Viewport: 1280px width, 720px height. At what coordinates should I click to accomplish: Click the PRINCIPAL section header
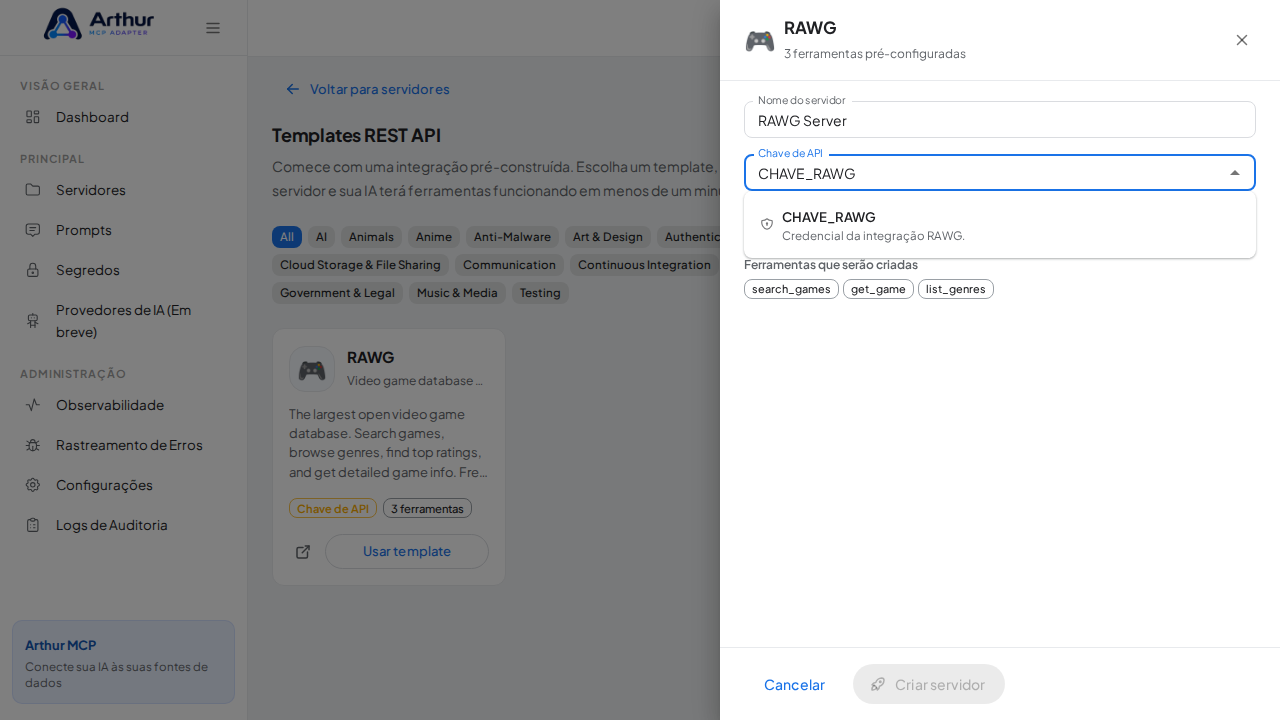(52, 159)
